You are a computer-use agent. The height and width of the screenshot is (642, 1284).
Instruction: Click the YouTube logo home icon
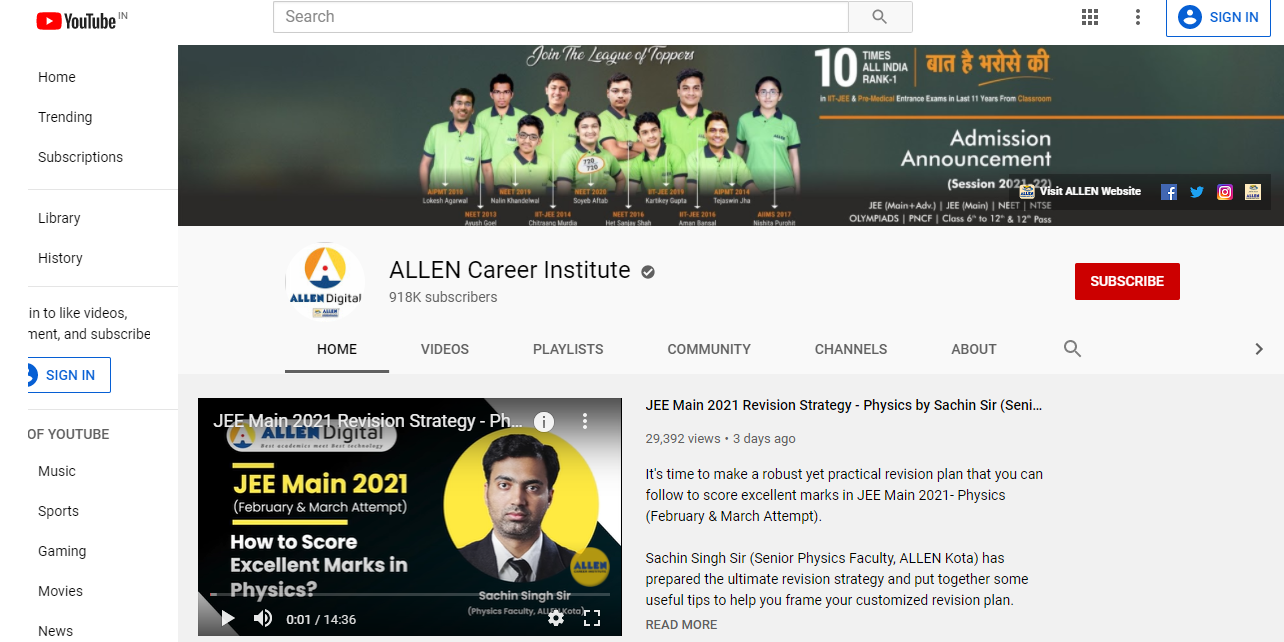76,19
